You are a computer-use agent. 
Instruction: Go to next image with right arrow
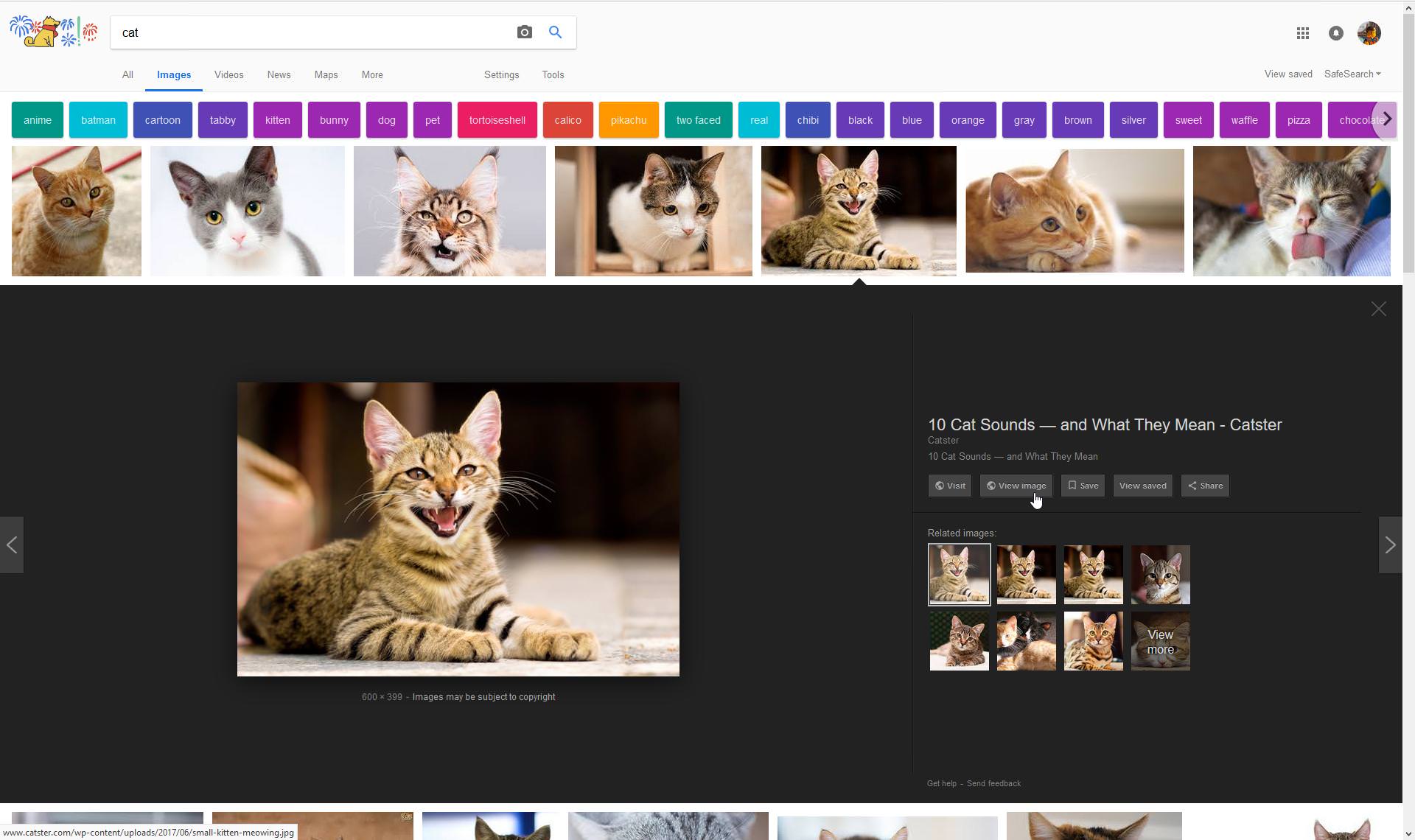(x=1390, y=545)
